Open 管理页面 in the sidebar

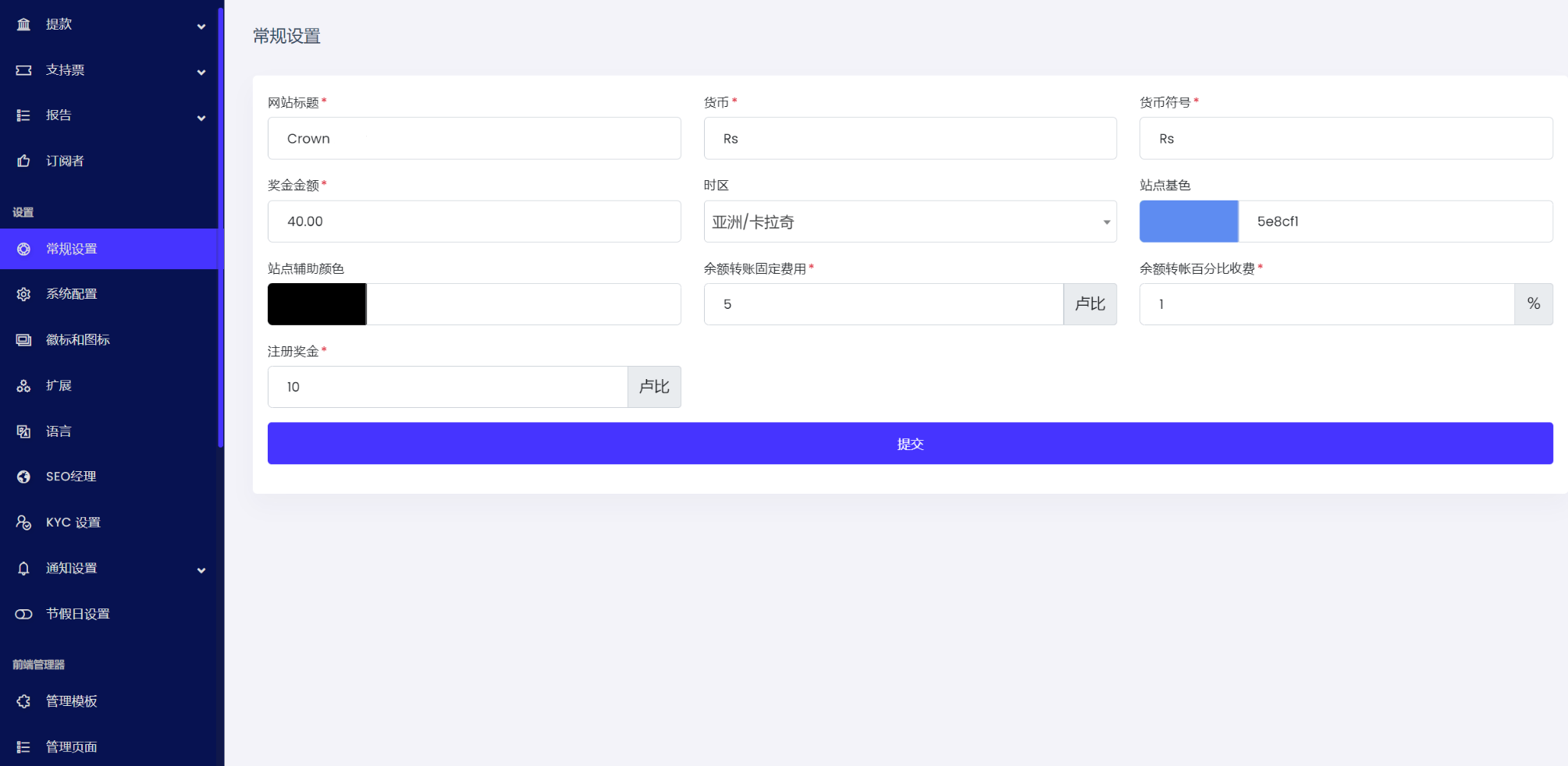pos(108,747)
